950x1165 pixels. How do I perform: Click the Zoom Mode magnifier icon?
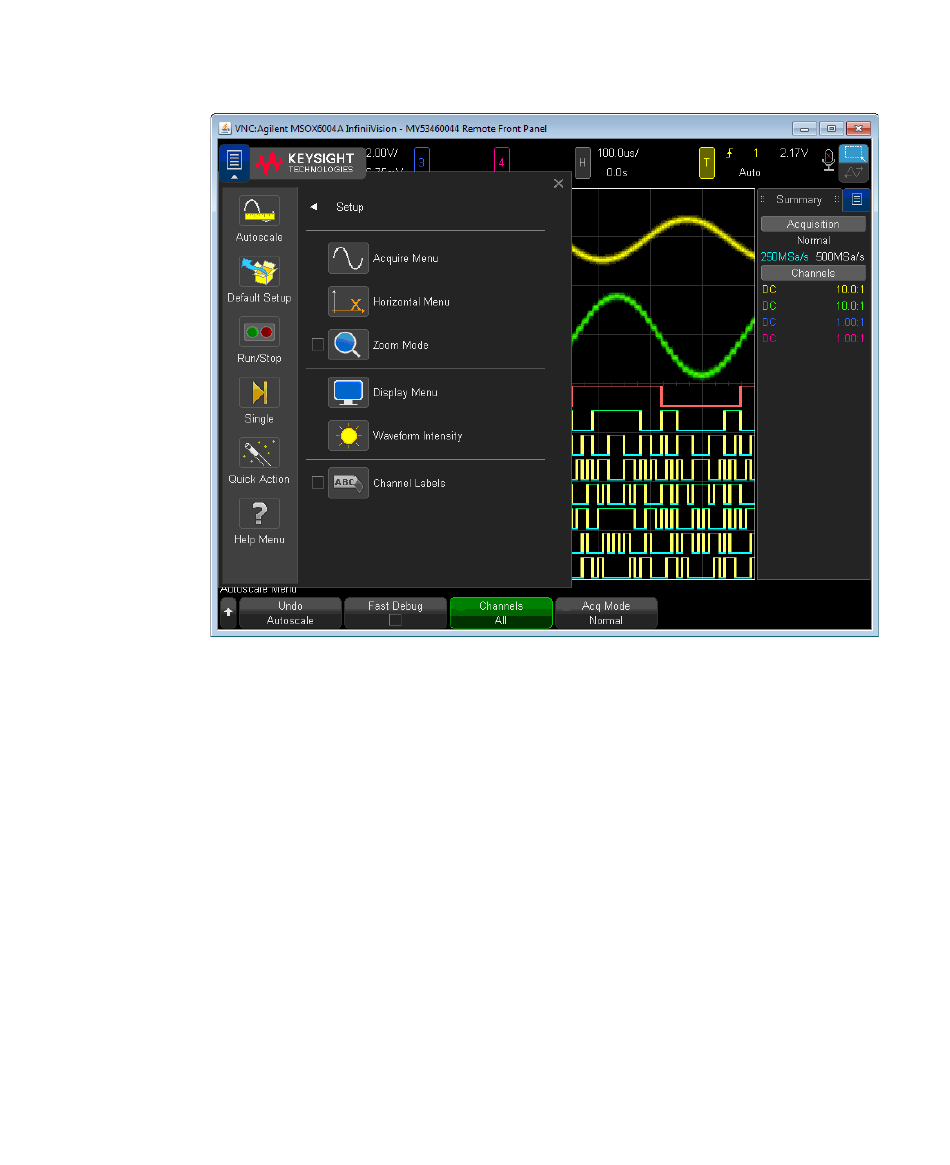click(348, 345)
